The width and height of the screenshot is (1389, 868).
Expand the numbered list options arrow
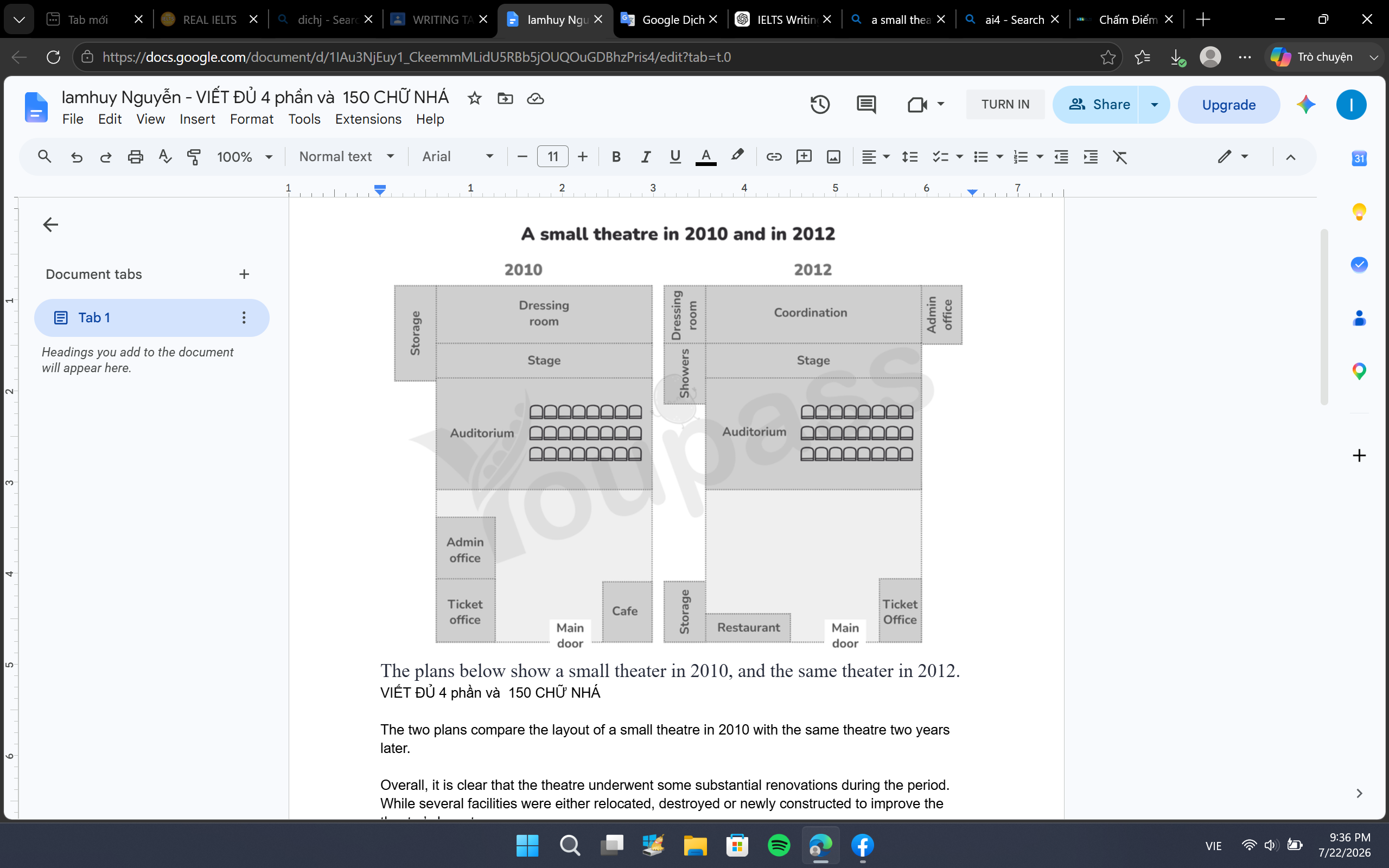pos(1040,157)
